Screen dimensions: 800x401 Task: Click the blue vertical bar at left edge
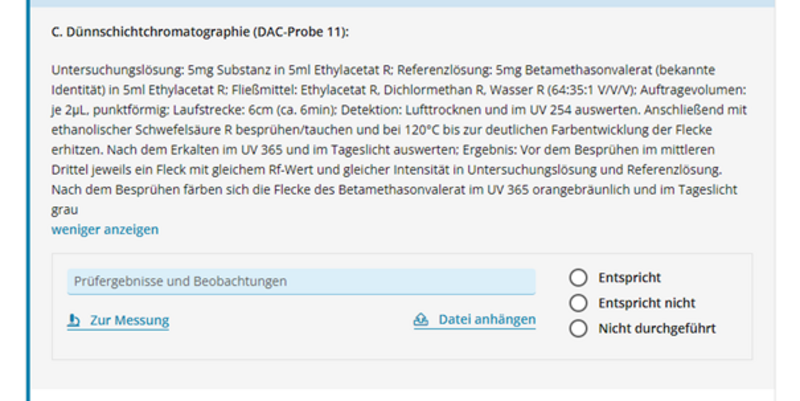(x=28, y=200)
